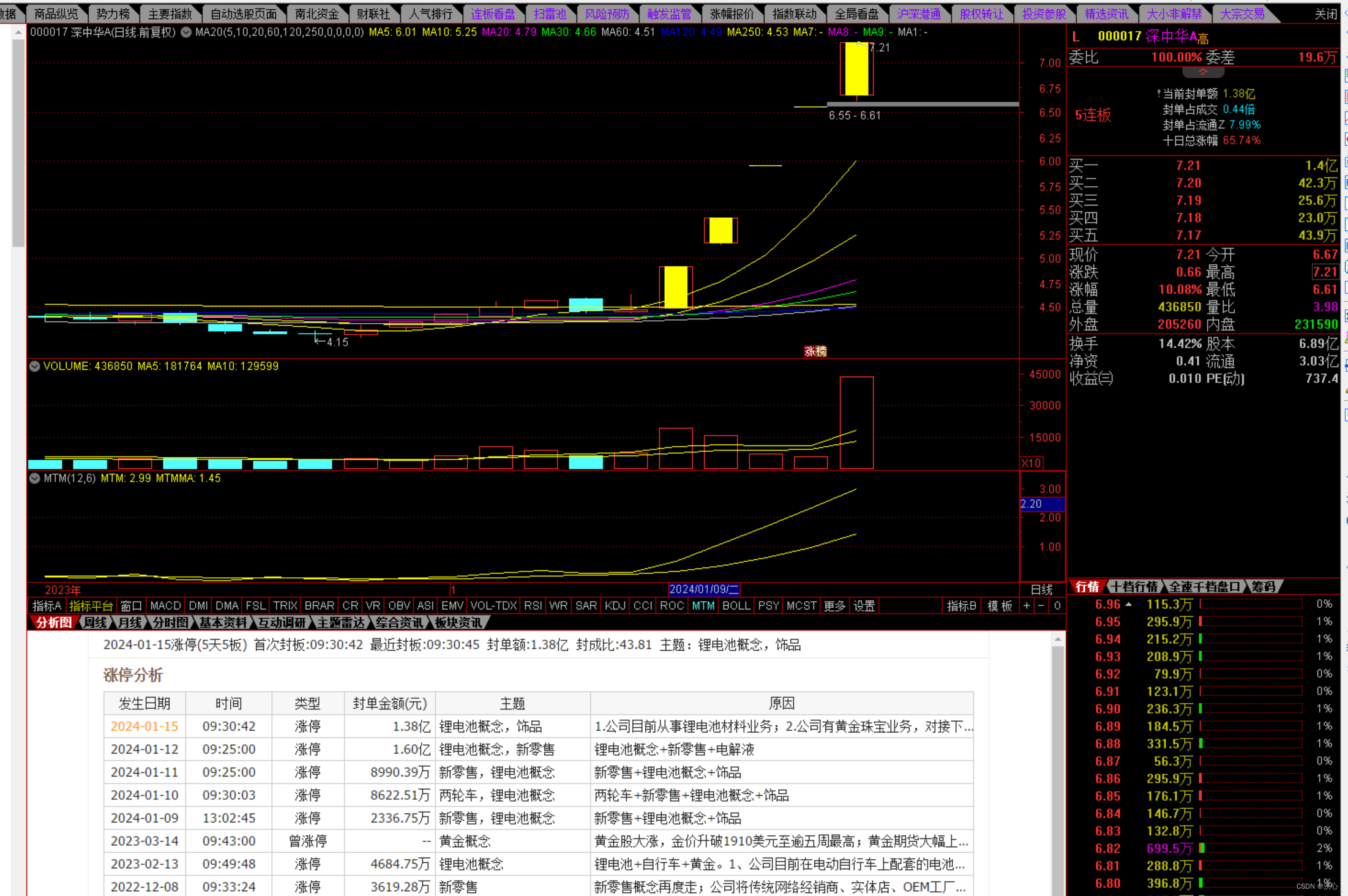Click the left-edge vertical scrollbar

click(18, 143)
